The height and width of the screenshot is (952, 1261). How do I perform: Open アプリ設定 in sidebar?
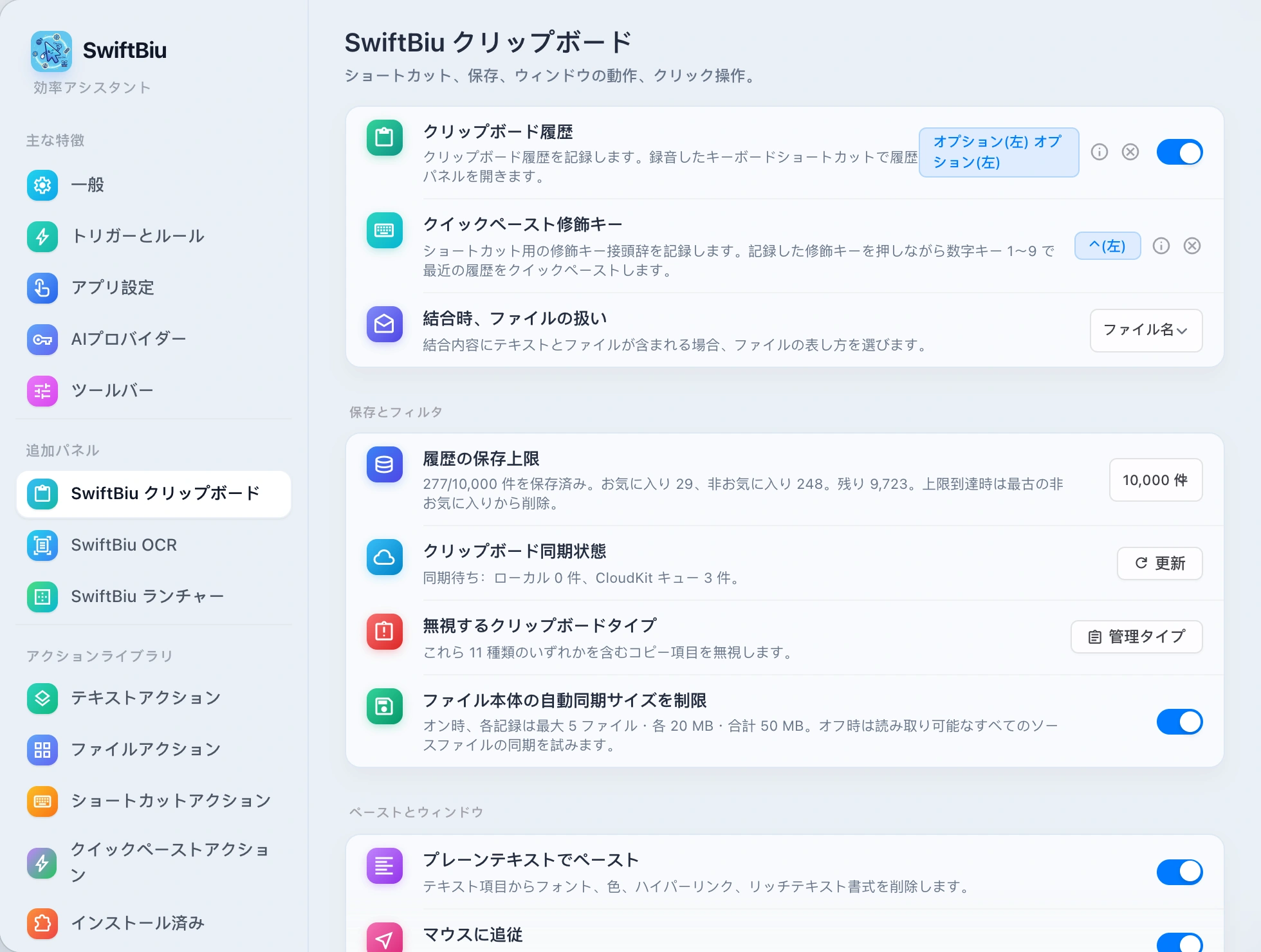(x=153, y=288)
